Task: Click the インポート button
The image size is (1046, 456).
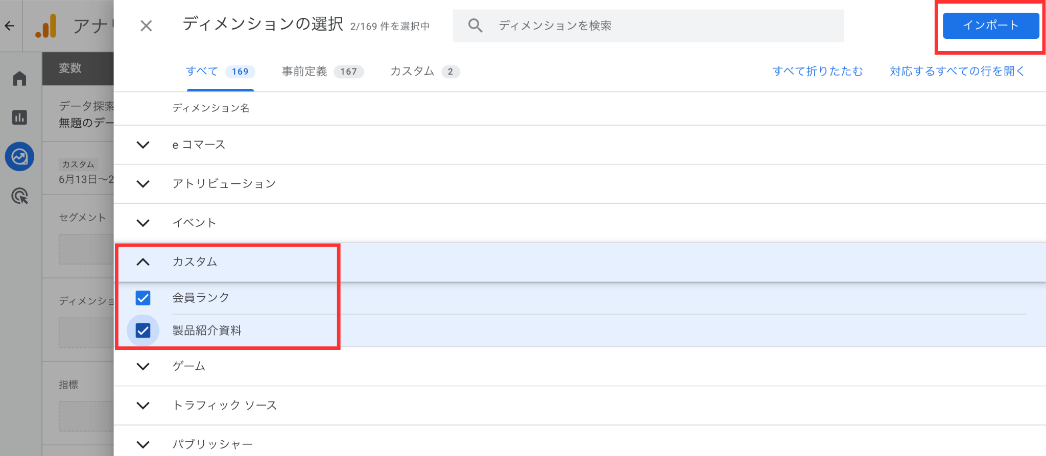Action: pos(991,26)
